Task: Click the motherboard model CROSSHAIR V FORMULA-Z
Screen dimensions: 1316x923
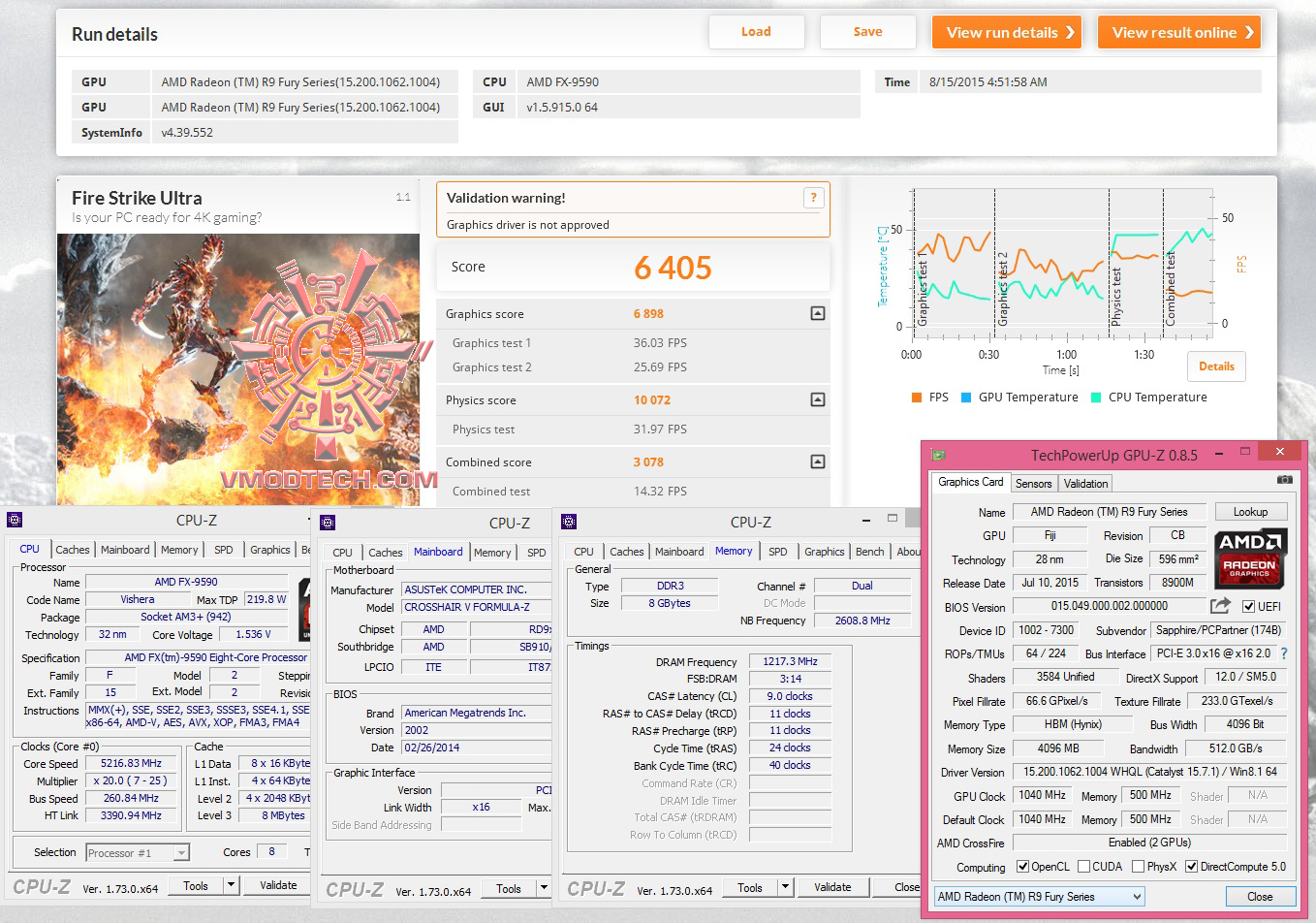Action: pos(477,607)
